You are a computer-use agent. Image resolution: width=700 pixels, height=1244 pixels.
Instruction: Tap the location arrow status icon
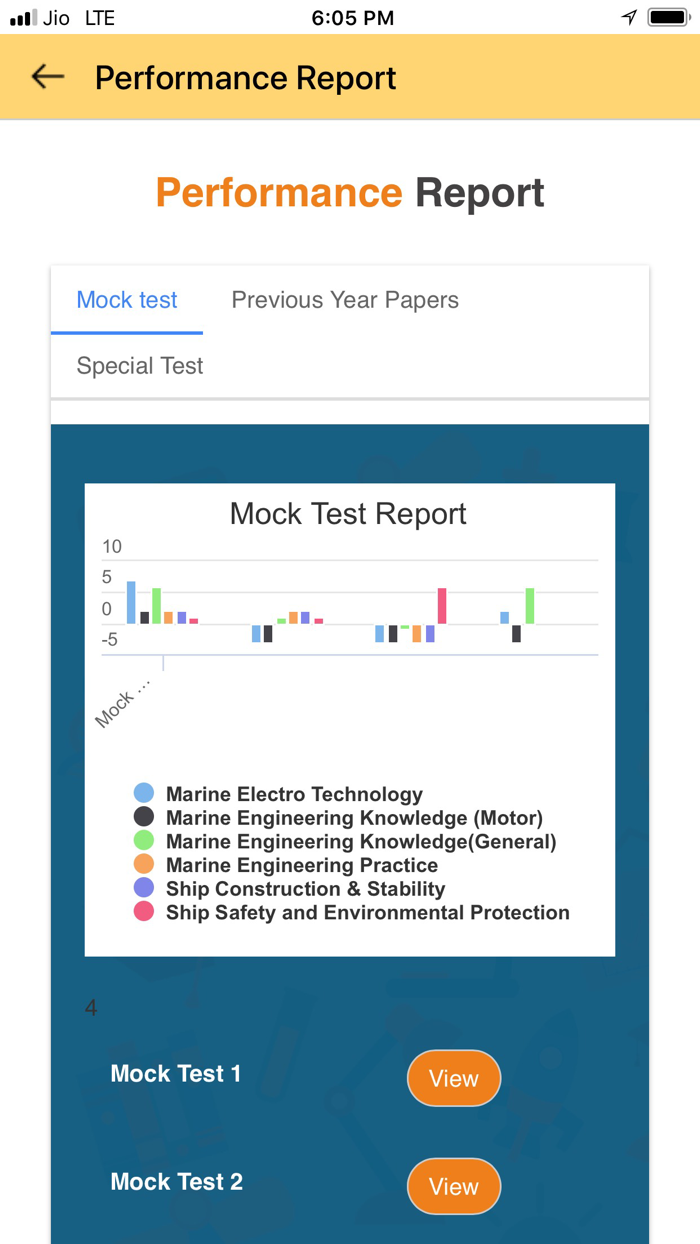coord(629,17)
